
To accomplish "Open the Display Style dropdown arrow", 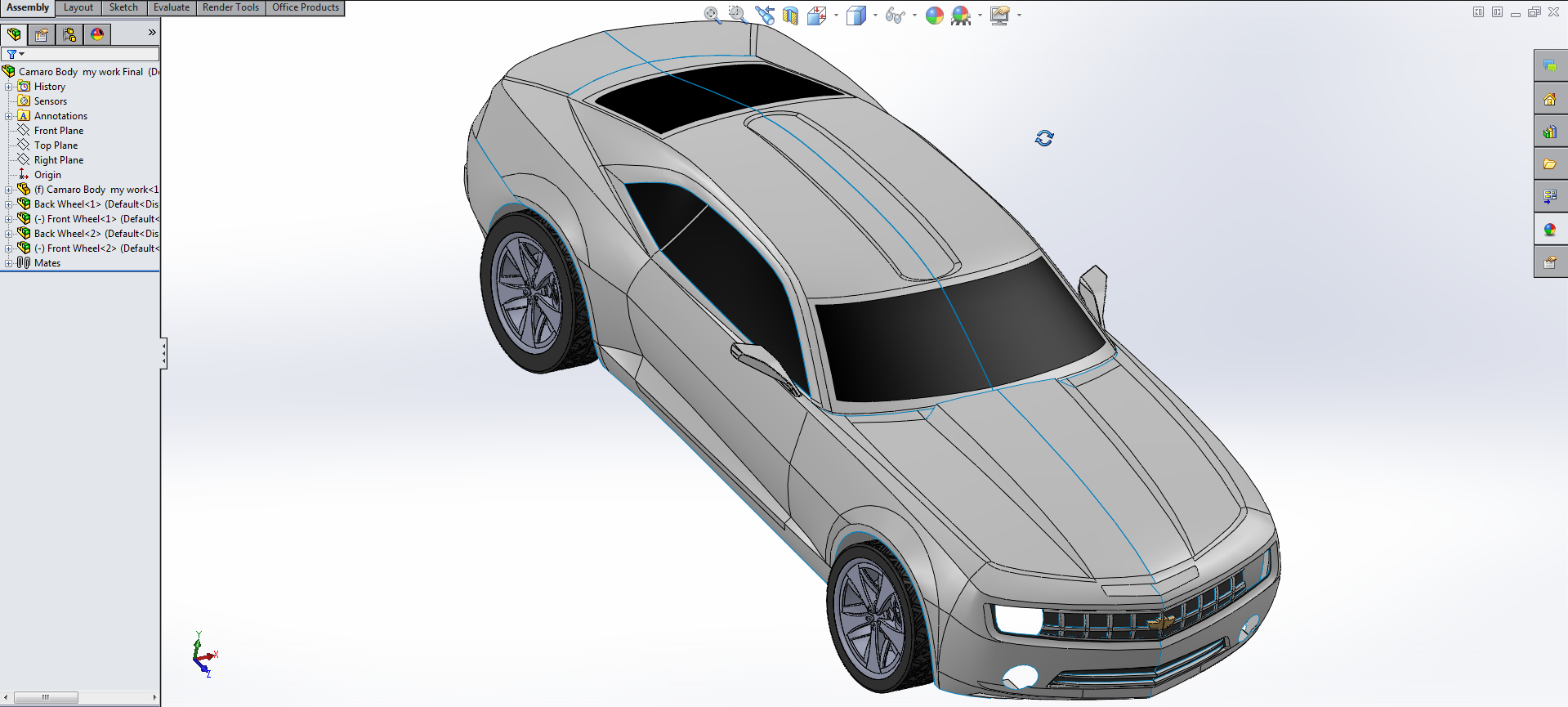I will click(875, 16).
